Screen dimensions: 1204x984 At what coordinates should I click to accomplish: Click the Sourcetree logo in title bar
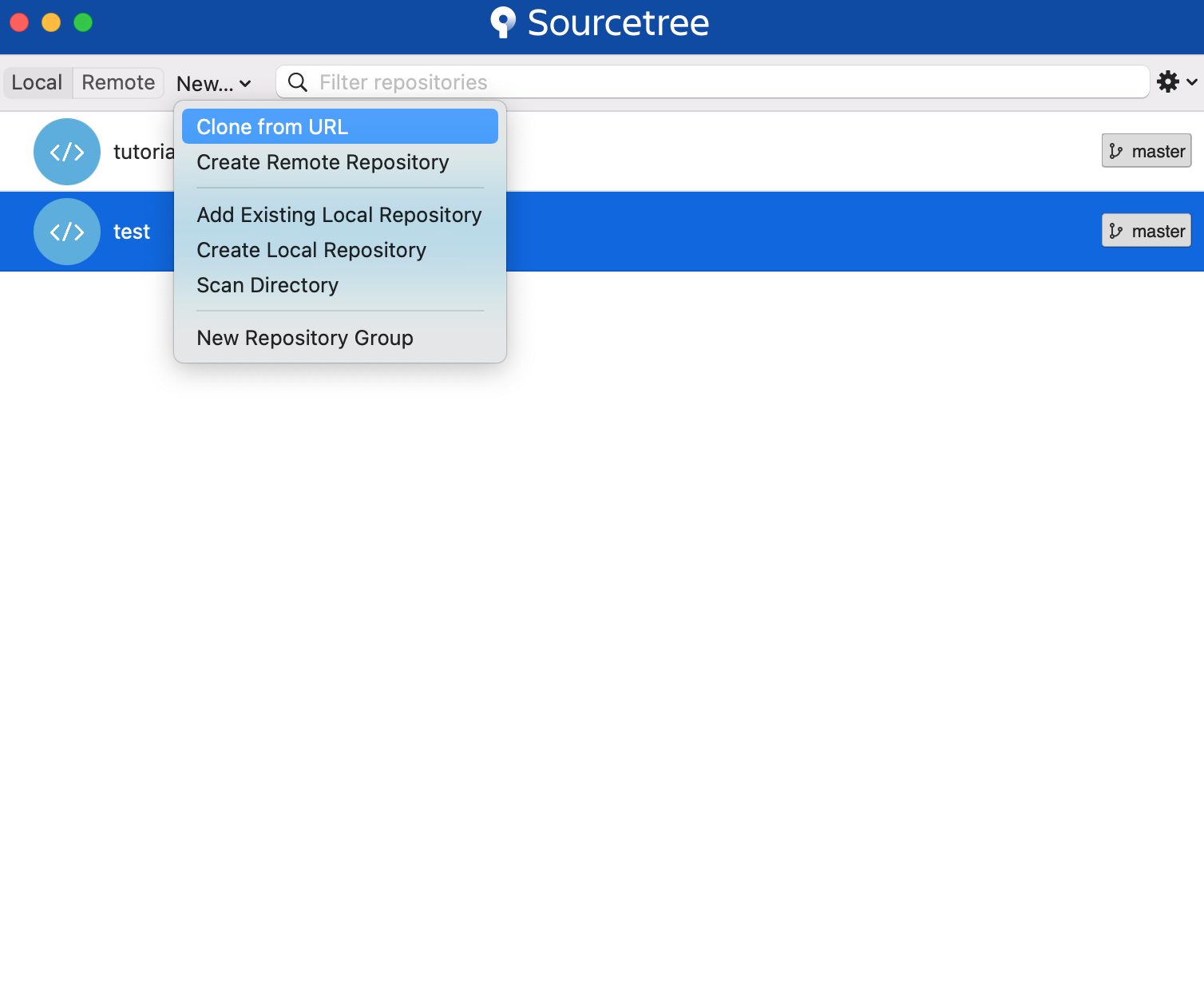click(x=503, y=22)
